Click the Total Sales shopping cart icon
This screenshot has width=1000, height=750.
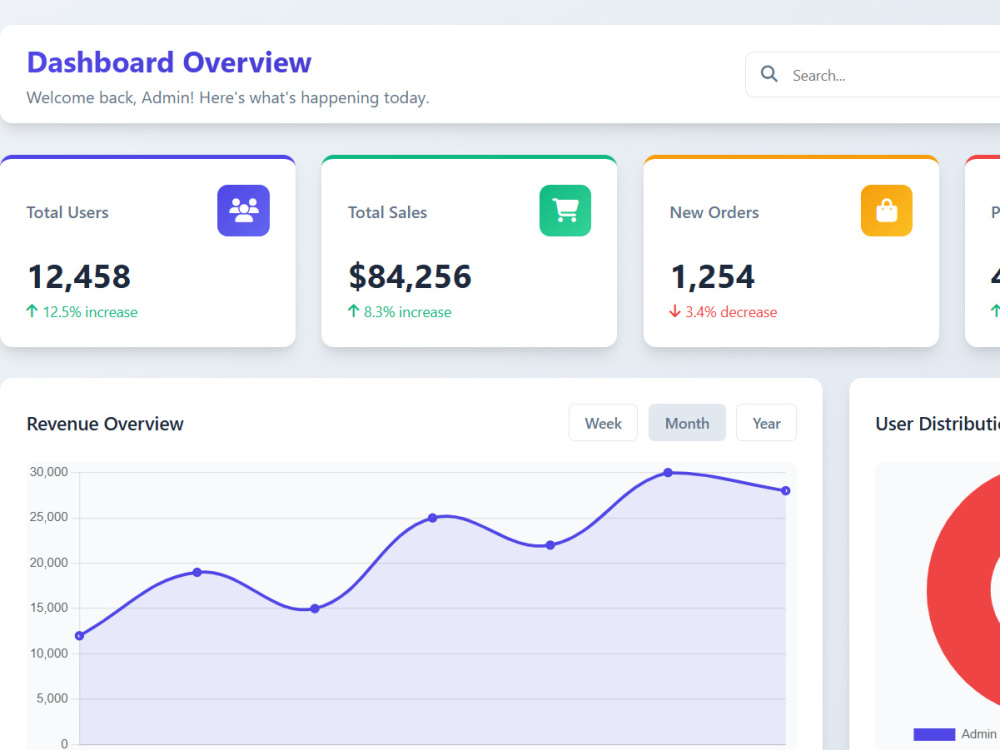(565, 210)
